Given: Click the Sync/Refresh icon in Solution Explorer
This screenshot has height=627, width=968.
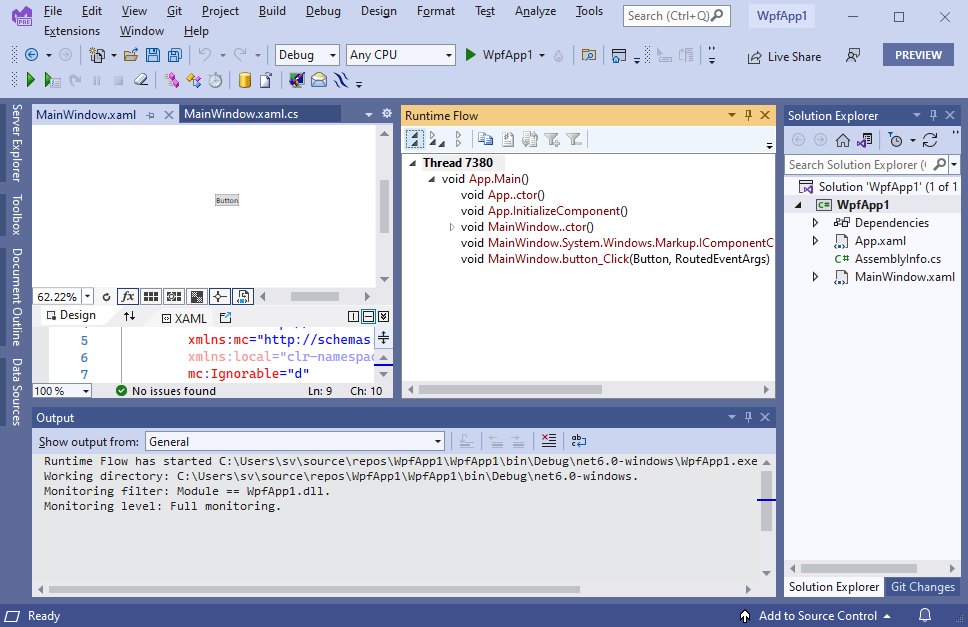Looking at the screenshot, I should 930,140.
